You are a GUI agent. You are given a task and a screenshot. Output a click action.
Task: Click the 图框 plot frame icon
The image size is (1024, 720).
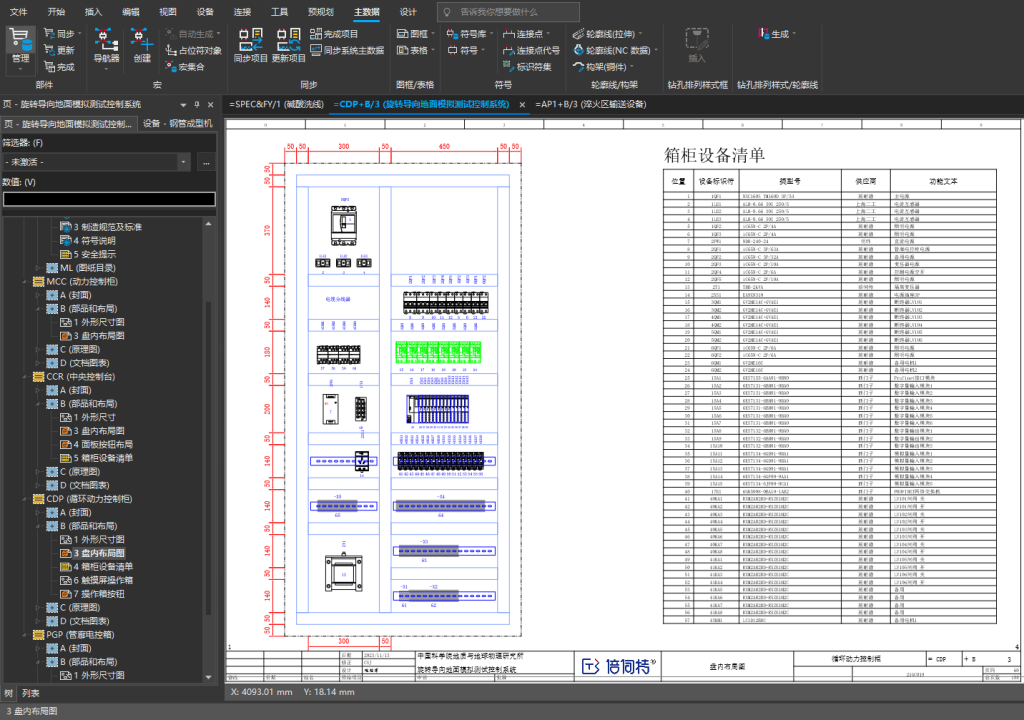402,33
